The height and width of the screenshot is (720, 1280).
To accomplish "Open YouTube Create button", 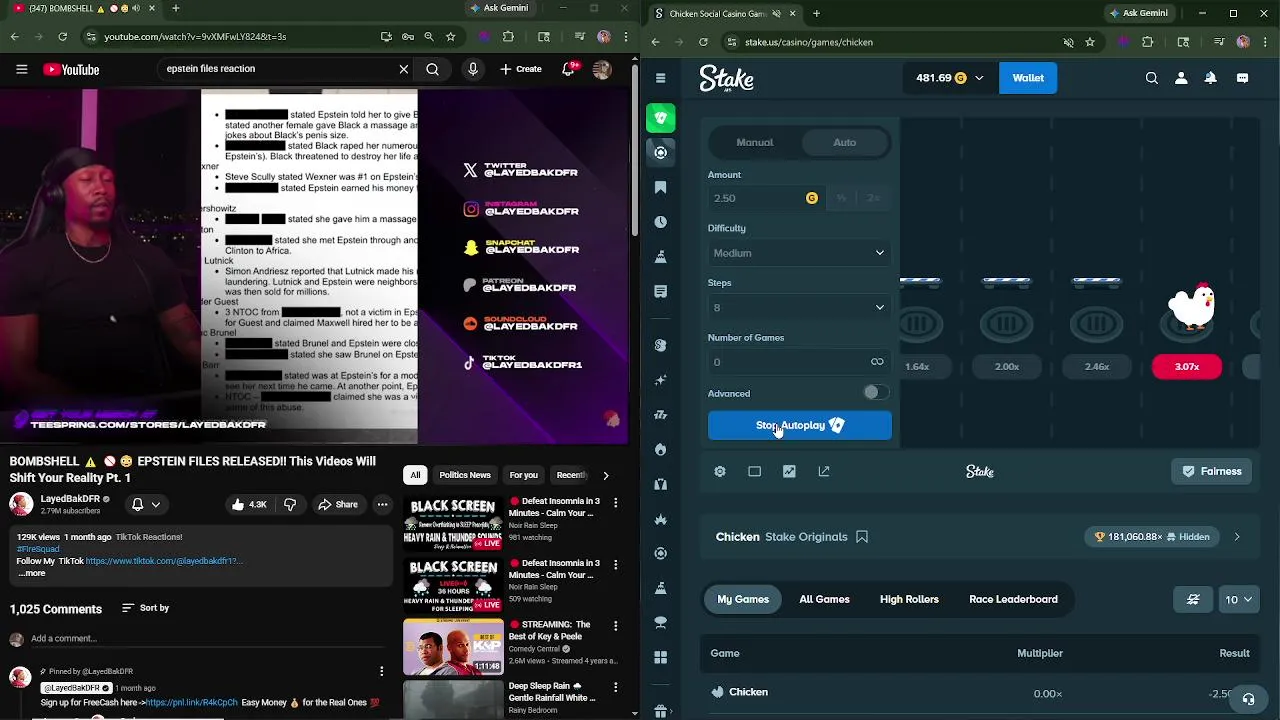I will (x=521, y=69).
